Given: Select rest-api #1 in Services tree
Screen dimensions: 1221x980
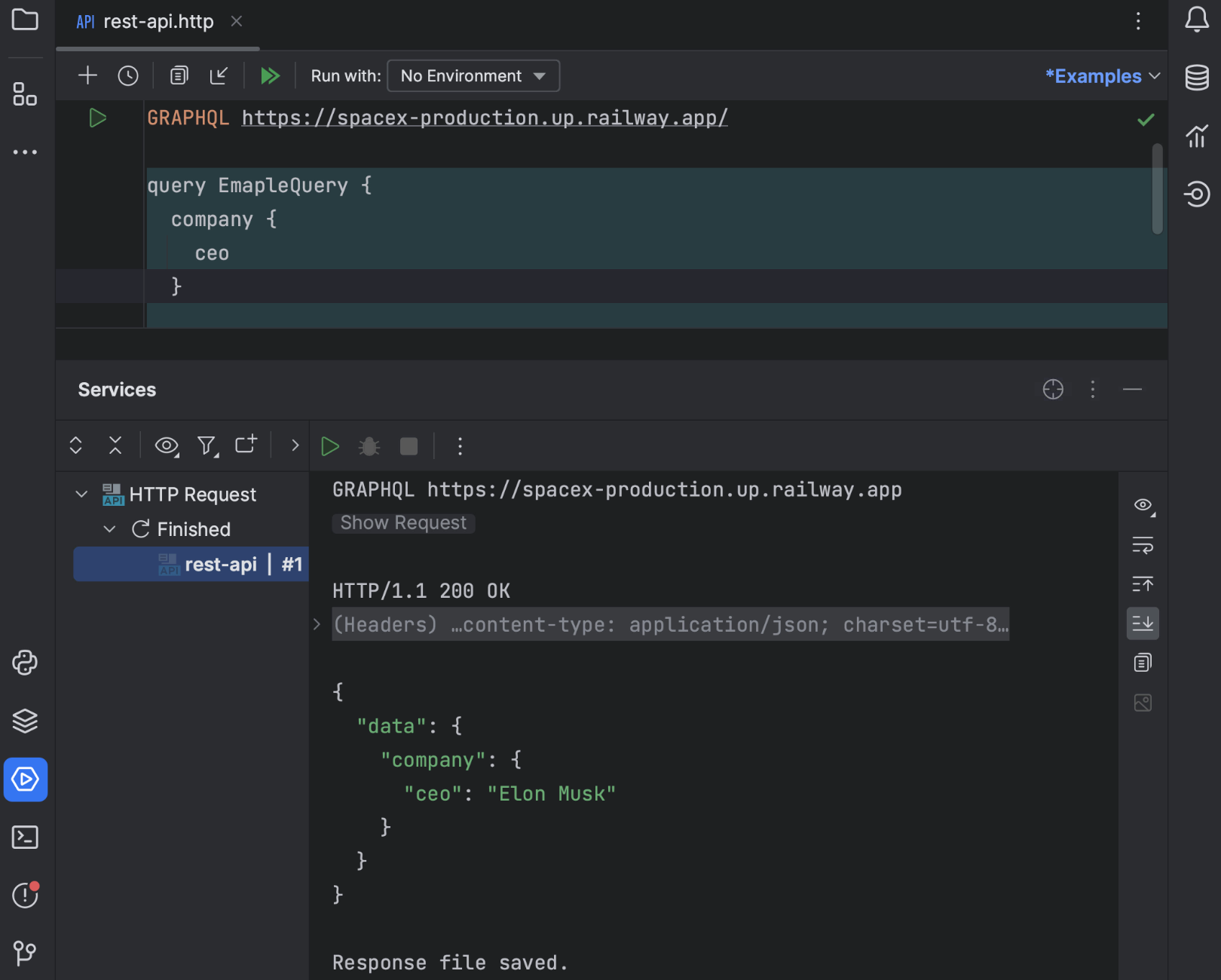Looking at the screenshot, I should (x=220, y=565).
